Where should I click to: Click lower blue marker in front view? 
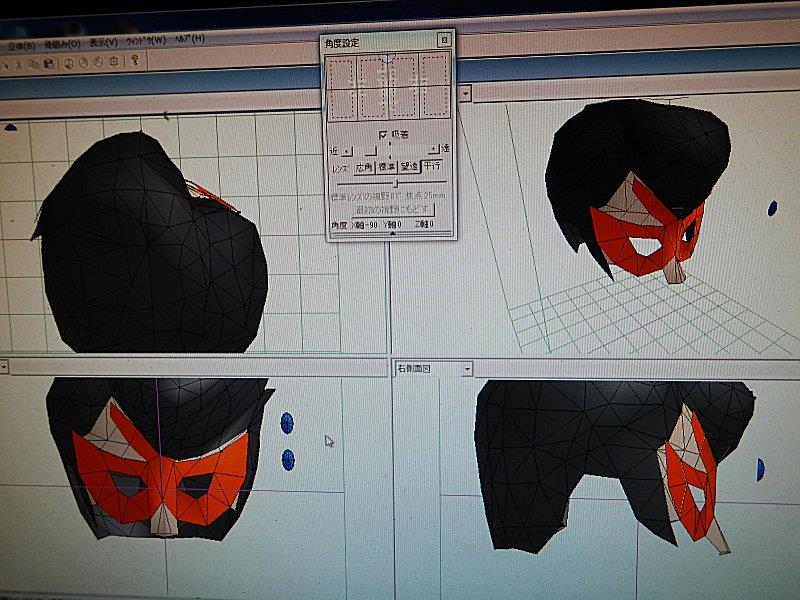[x=288, y=460]
